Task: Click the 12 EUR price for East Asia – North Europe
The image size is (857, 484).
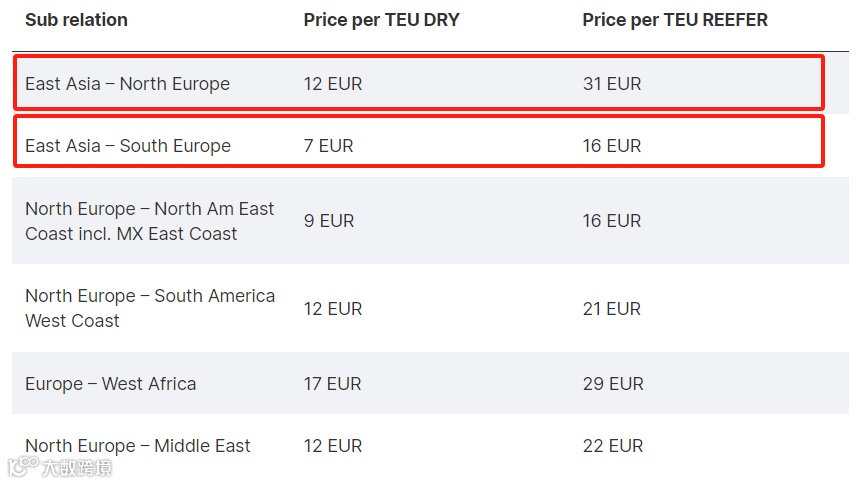Action: tap(333, 84)
